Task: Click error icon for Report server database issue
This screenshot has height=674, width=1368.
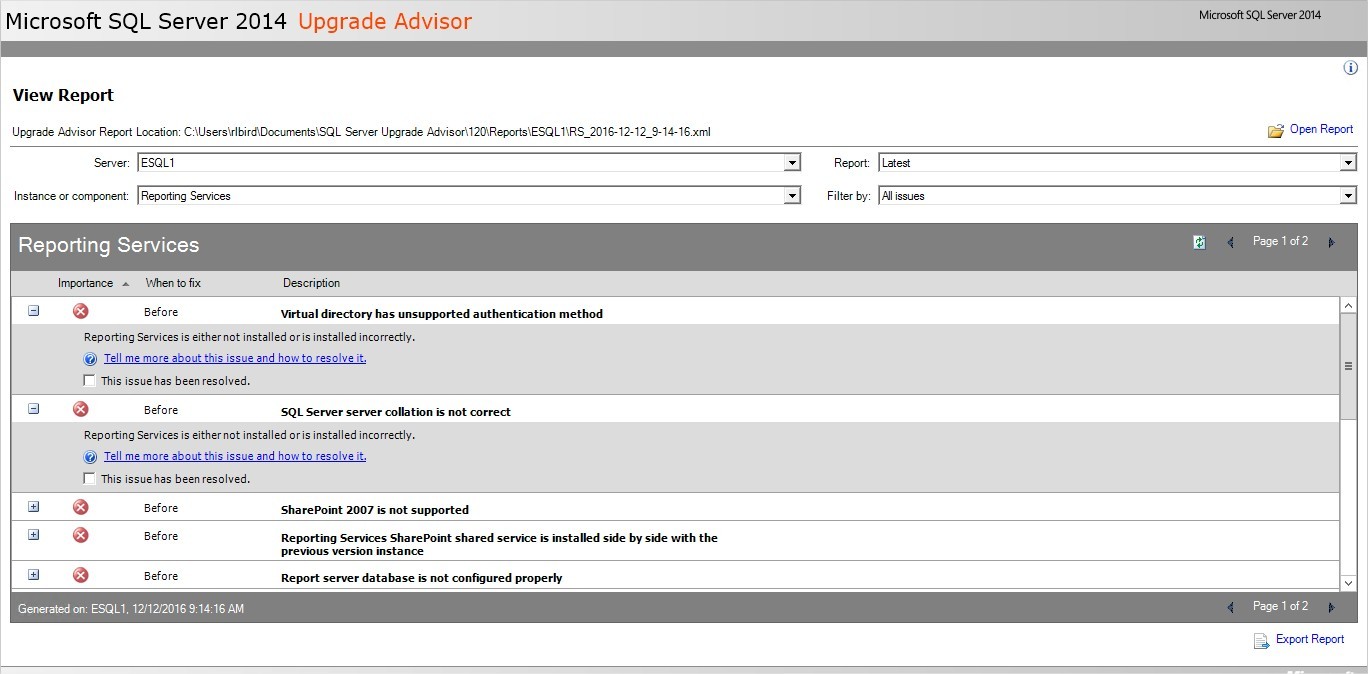Action: pyautogui.click(x=81, y=575)
